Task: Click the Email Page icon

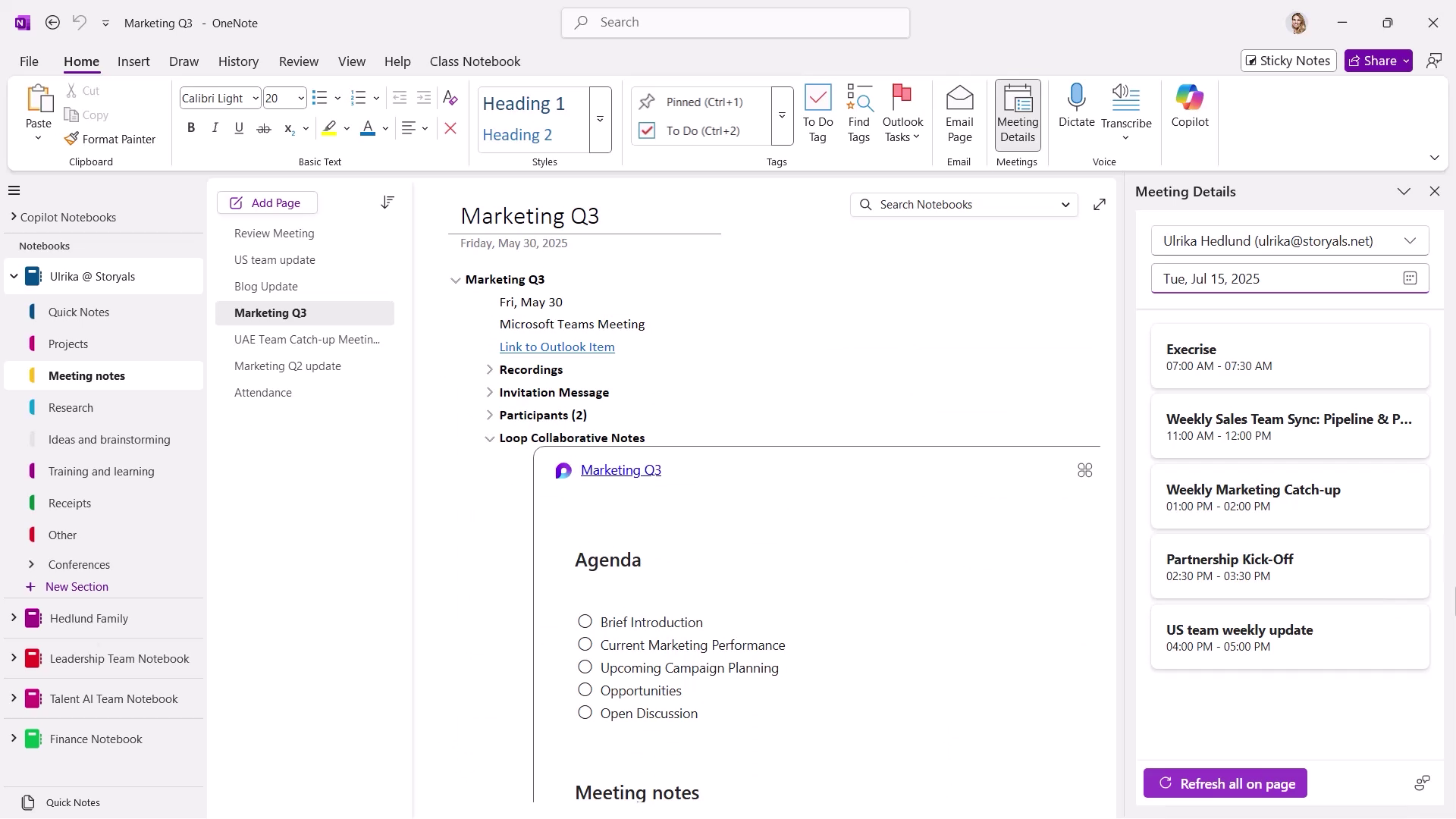Action: tap(959, 99)
